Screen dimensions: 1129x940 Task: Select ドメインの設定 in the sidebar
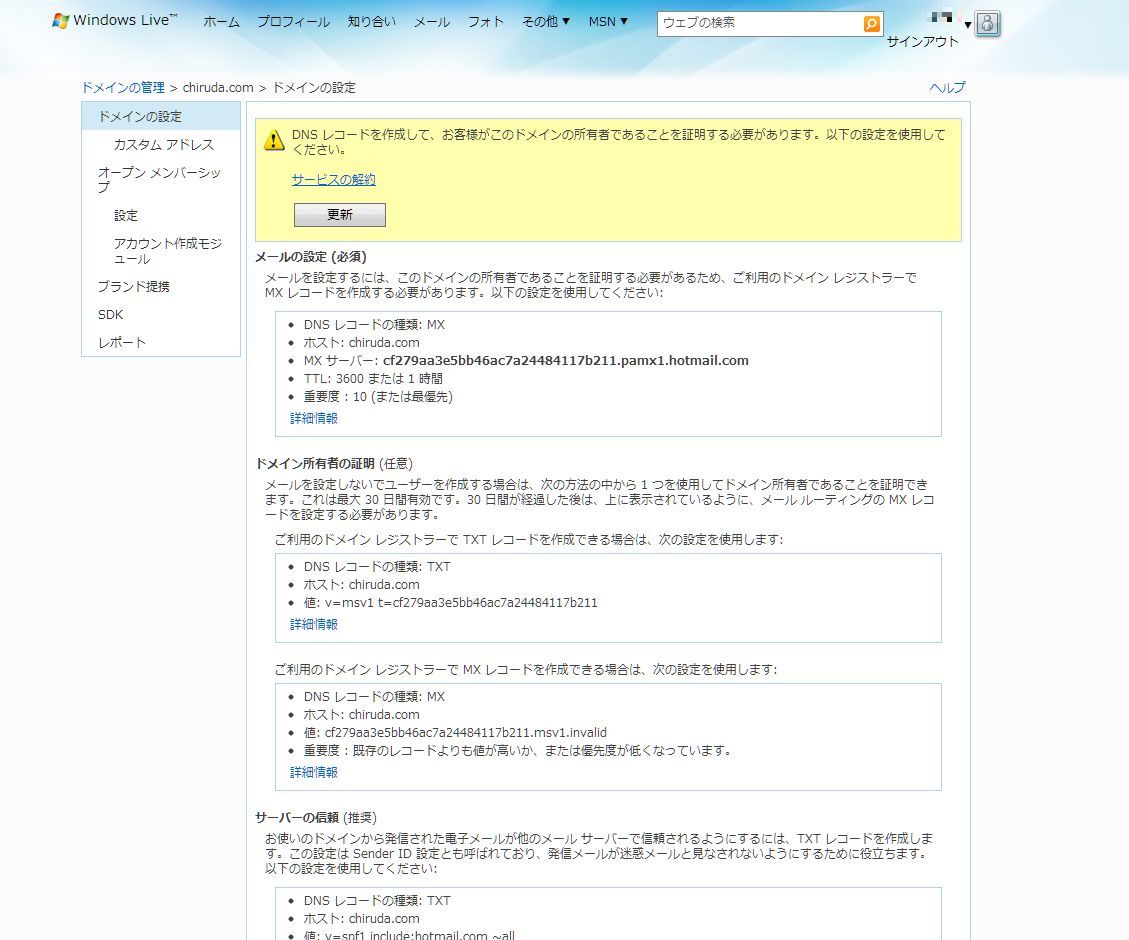point(161,117)
